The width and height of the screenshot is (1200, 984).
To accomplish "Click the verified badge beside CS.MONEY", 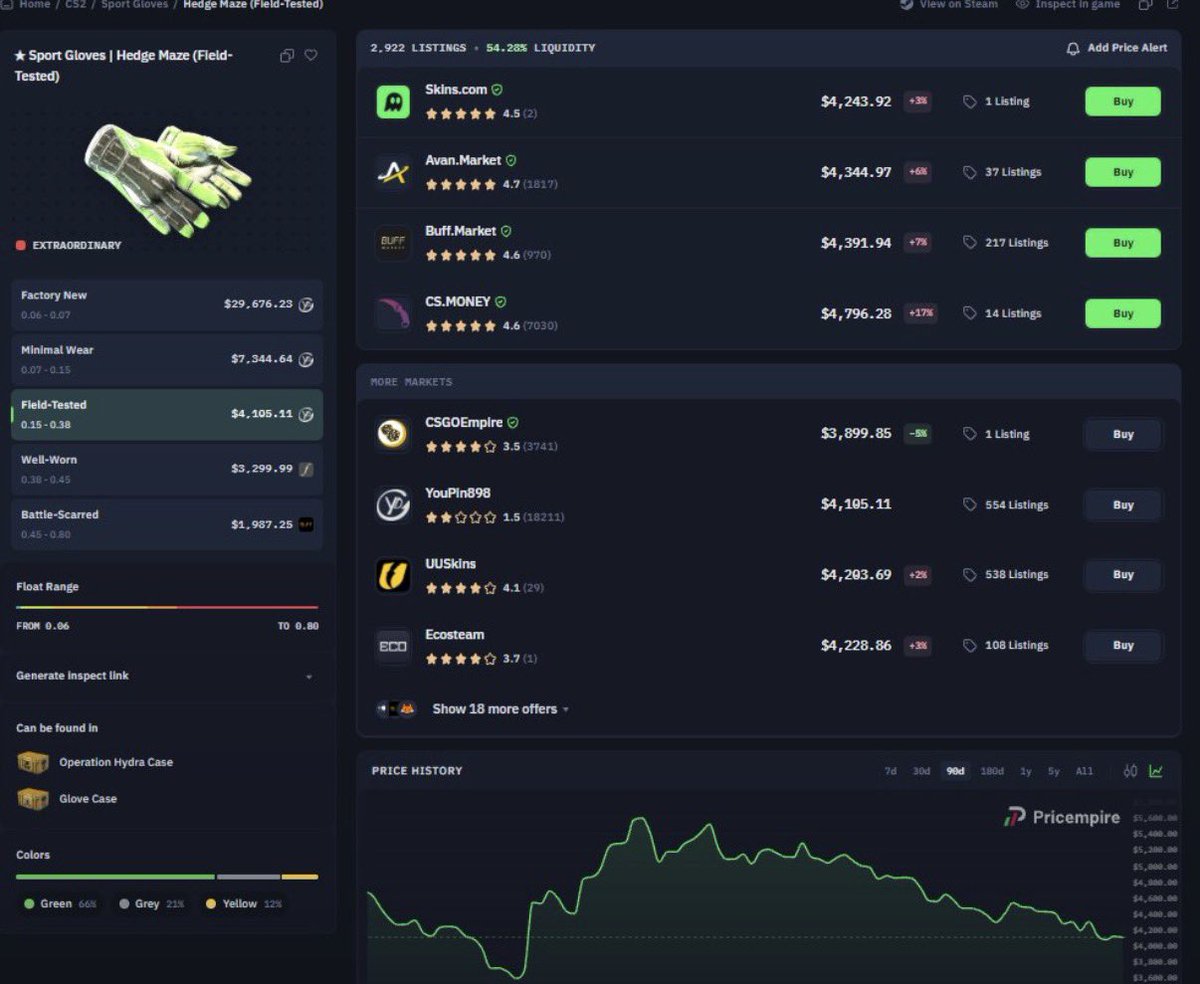I will tap(501, 302).
